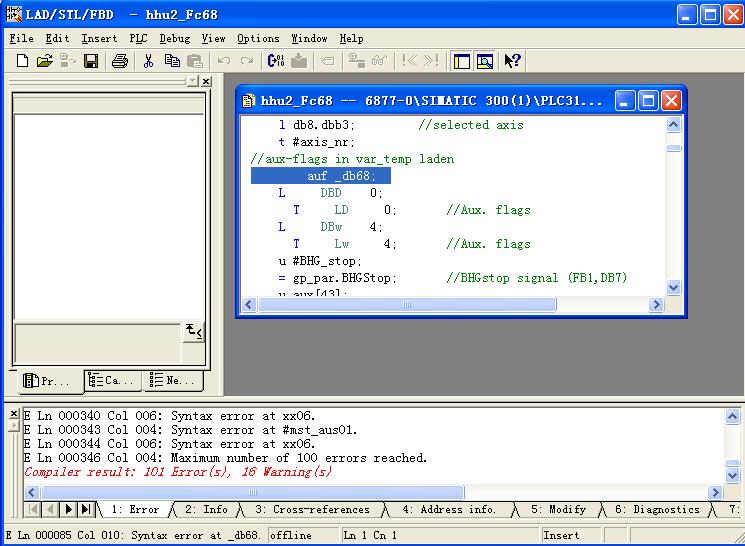Image resolution: width=745 pixels, height=546 pixels.
Task: Undo the last action in the toolbar
Action: point(223,61)
